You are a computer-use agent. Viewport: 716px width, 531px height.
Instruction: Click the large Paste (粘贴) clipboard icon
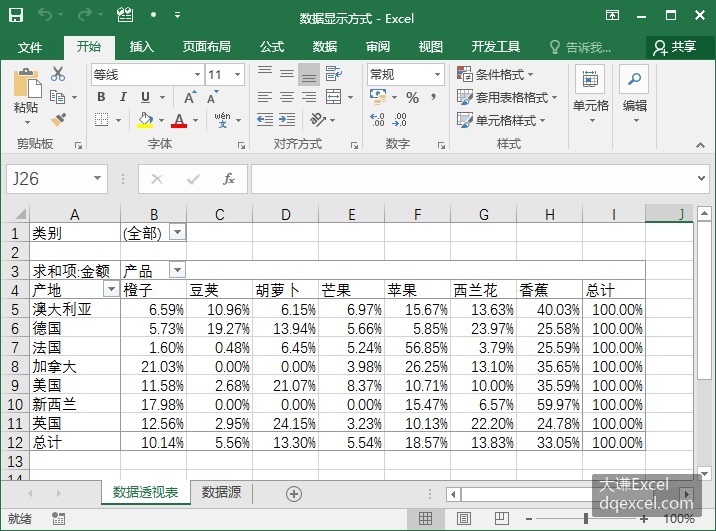27,84
